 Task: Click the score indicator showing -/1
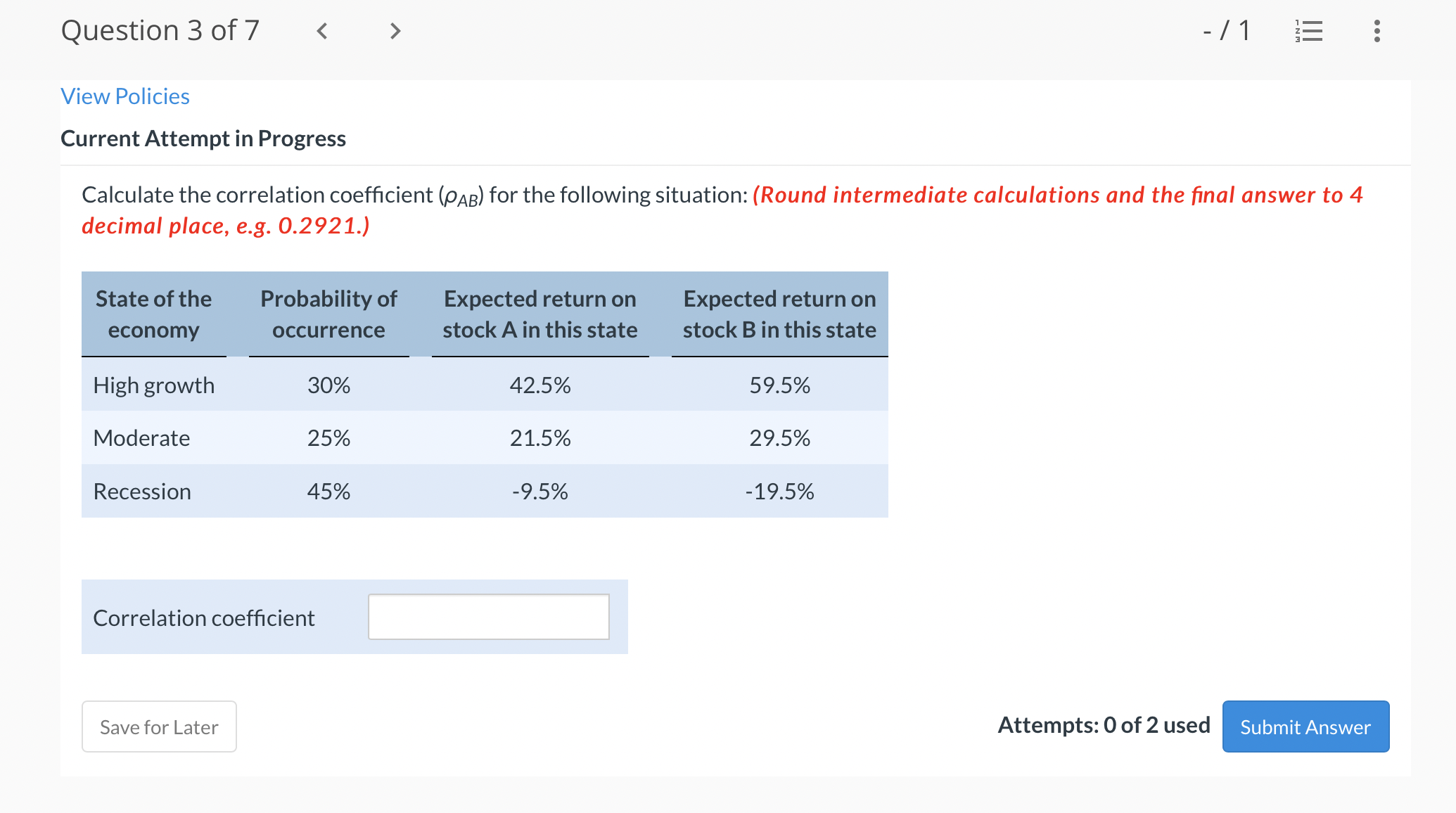[1227, 30]
